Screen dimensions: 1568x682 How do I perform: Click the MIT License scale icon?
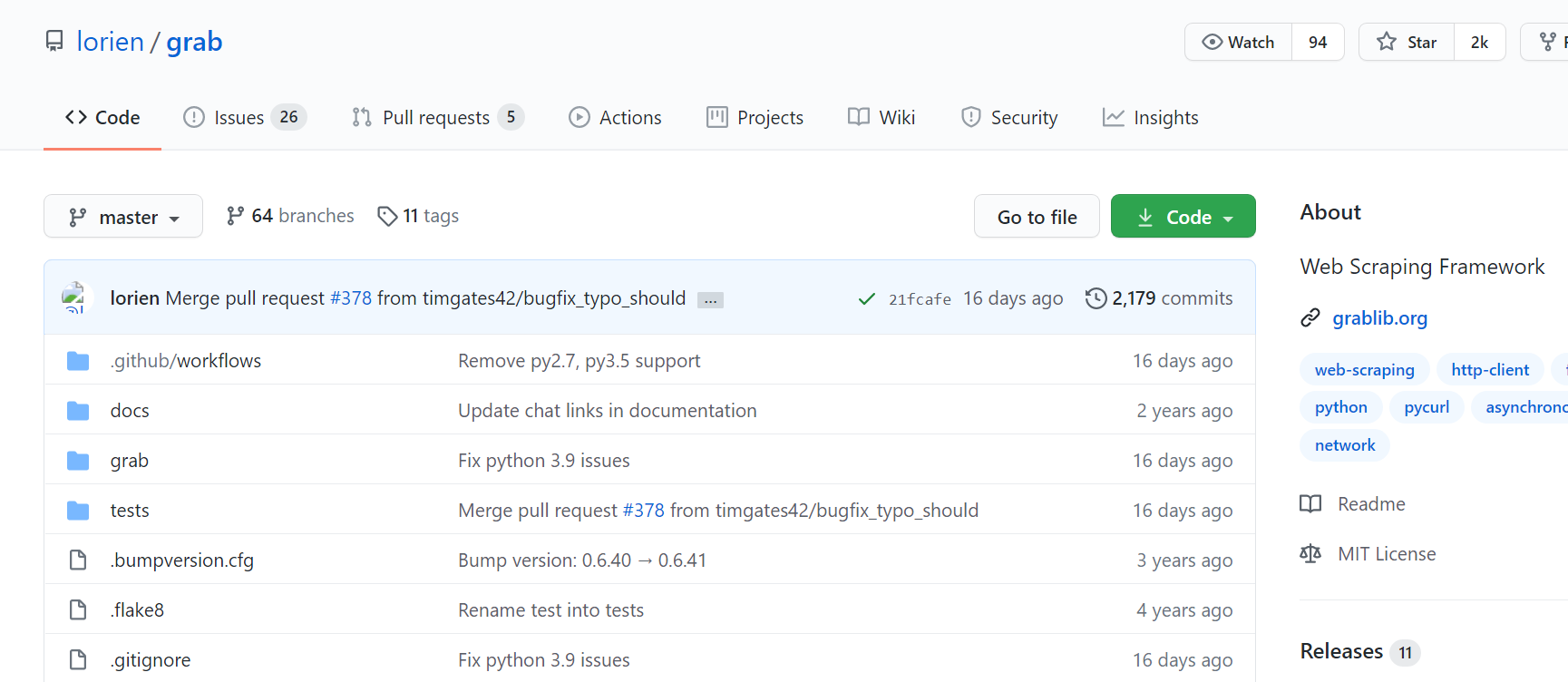point(1310,554)
